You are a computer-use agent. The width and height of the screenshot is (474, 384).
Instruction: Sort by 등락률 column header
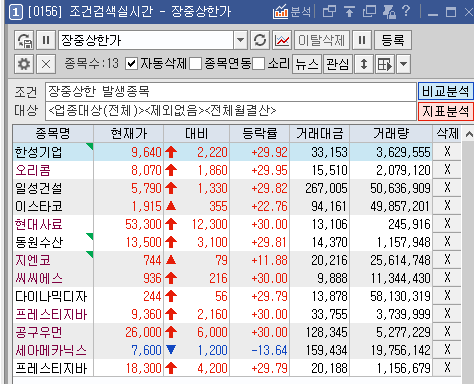(x=260, y=134)
